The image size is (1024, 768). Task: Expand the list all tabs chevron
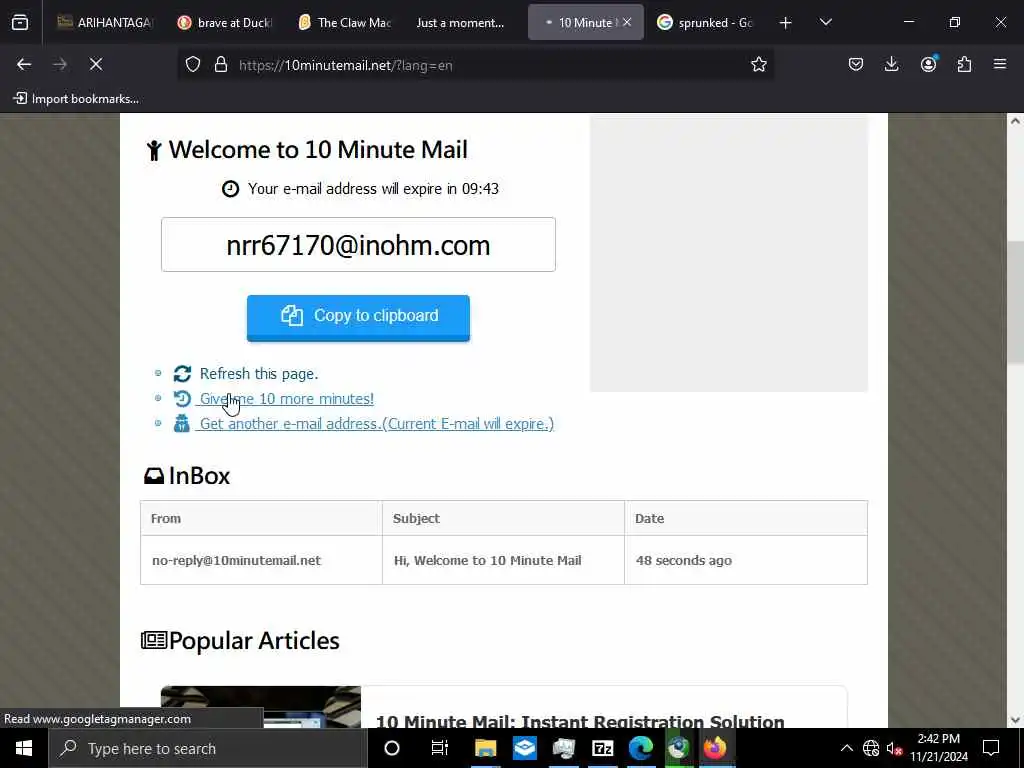825,23
